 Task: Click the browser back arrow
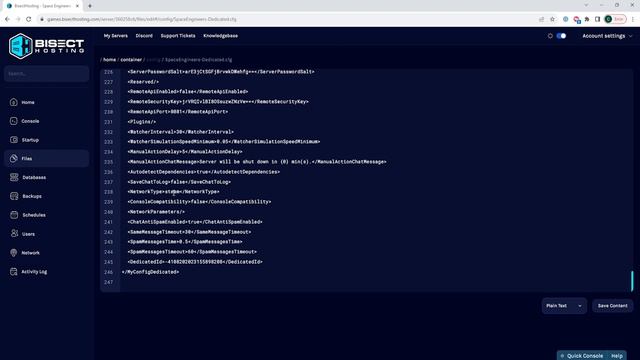(x=7, y=19)
